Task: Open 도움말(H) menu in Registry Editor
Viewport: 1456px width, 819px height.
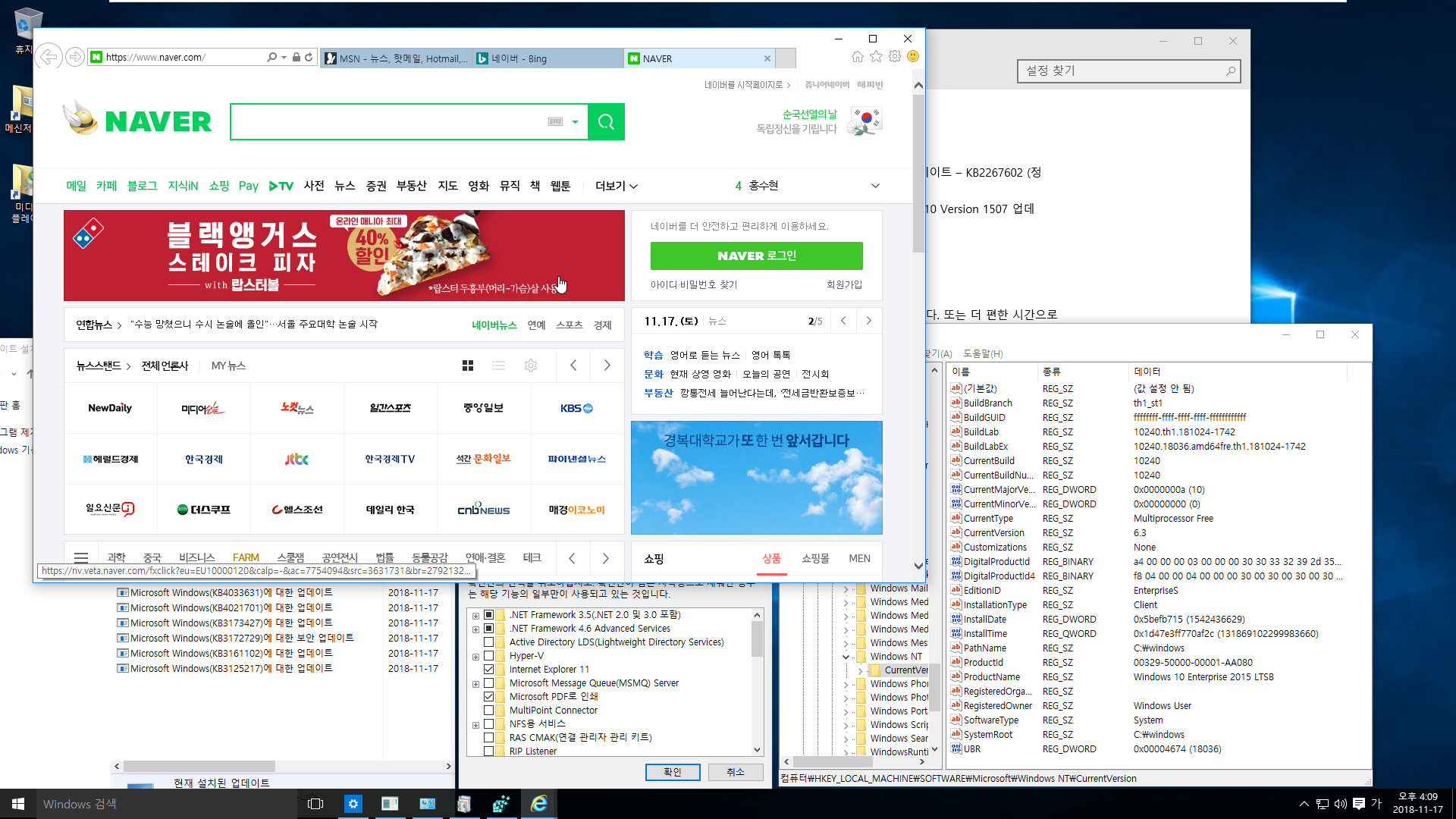Action: pos(983,353)
